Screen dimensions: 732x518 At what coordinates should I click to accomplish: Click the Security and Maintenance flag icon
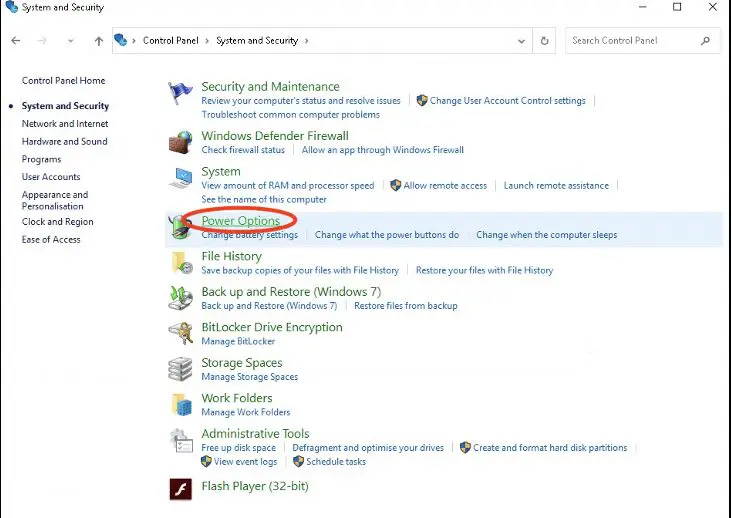pyautogui.click(x=181, y=94)
